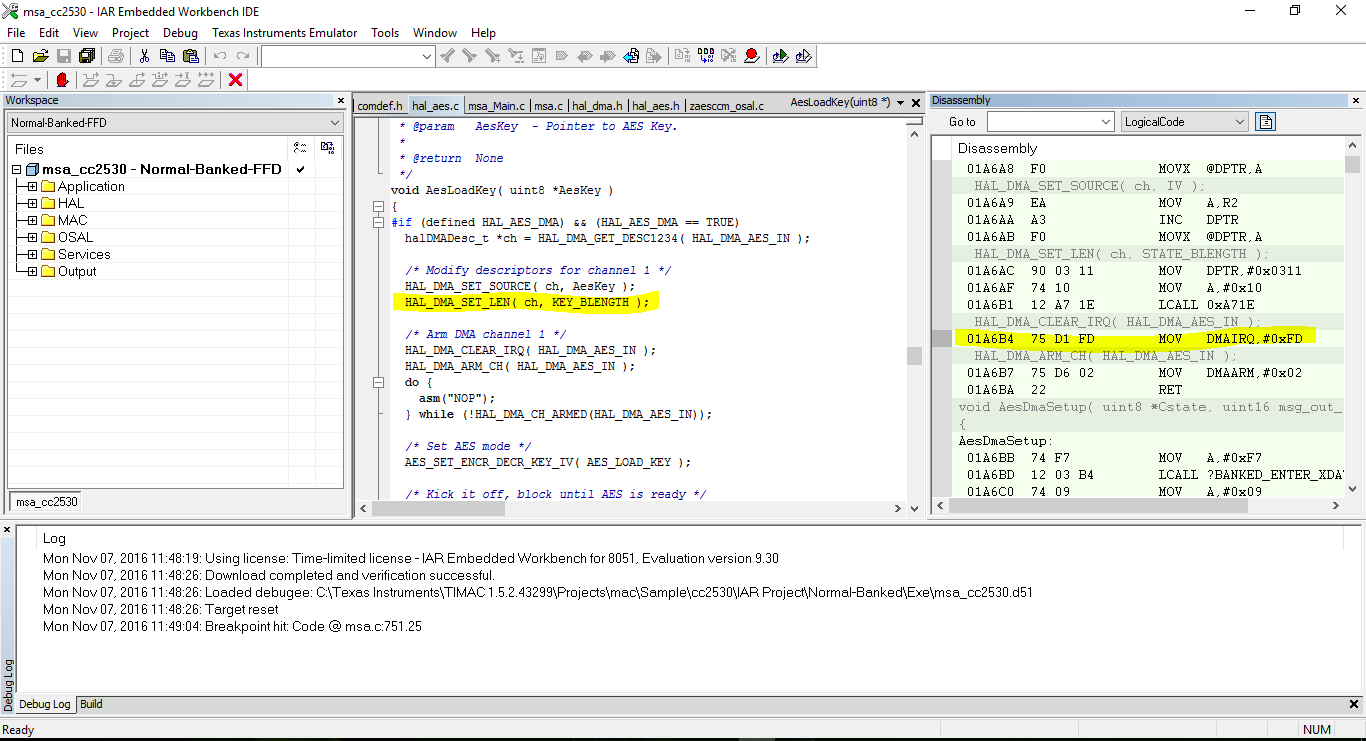
Task: Switch to the zaesccm_osal.c tab
Action: [x=727, y=105]
